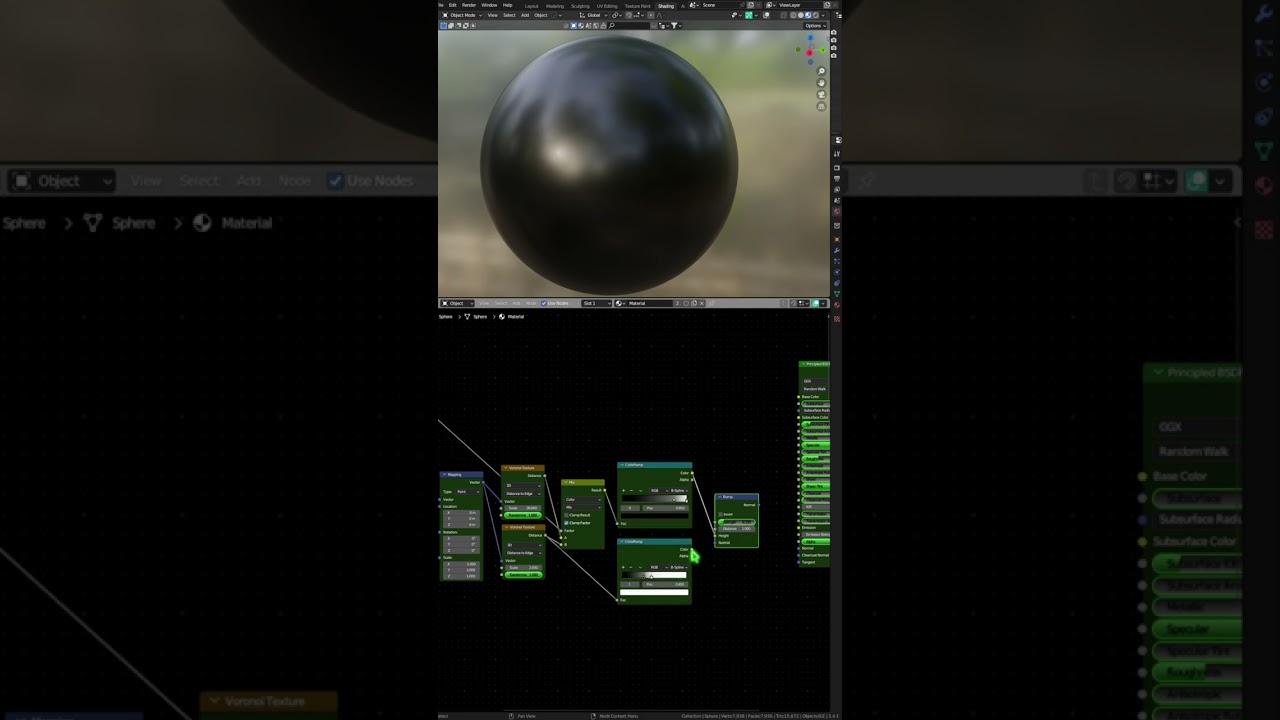Click the Material name input field

(648, 303)
